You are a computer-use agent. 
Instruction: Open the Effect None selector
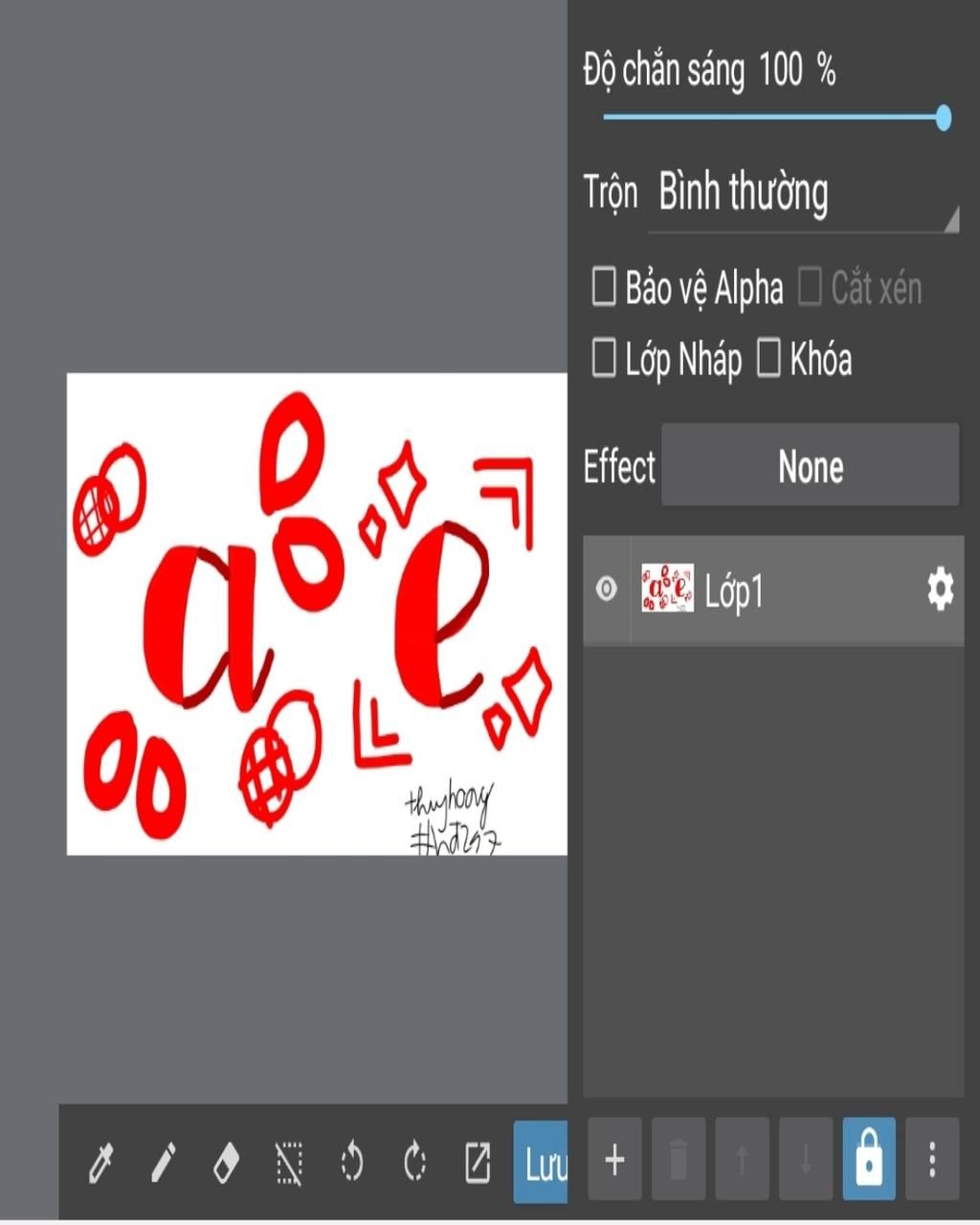tap(810, 466)
